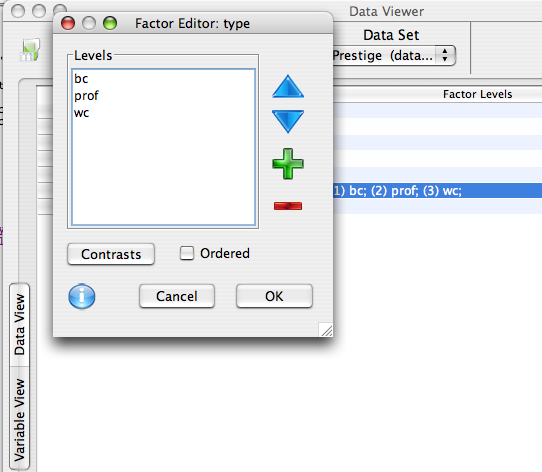Switch to the Data View tab
Screen dimensions: 542x472
pos(19,324)
